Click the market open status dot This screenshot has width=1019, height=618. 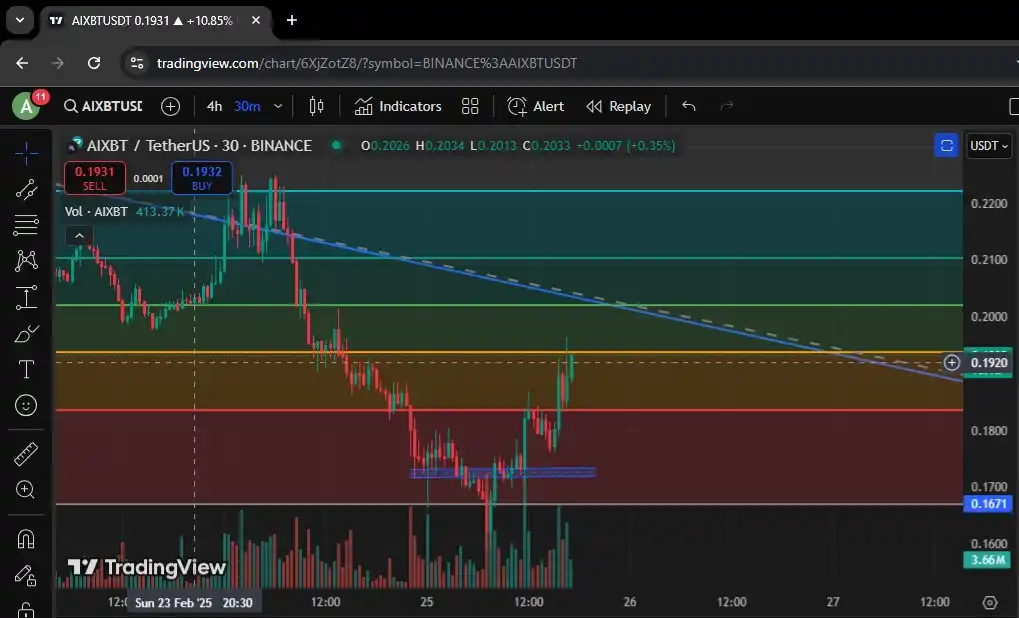tap(337, 146)
